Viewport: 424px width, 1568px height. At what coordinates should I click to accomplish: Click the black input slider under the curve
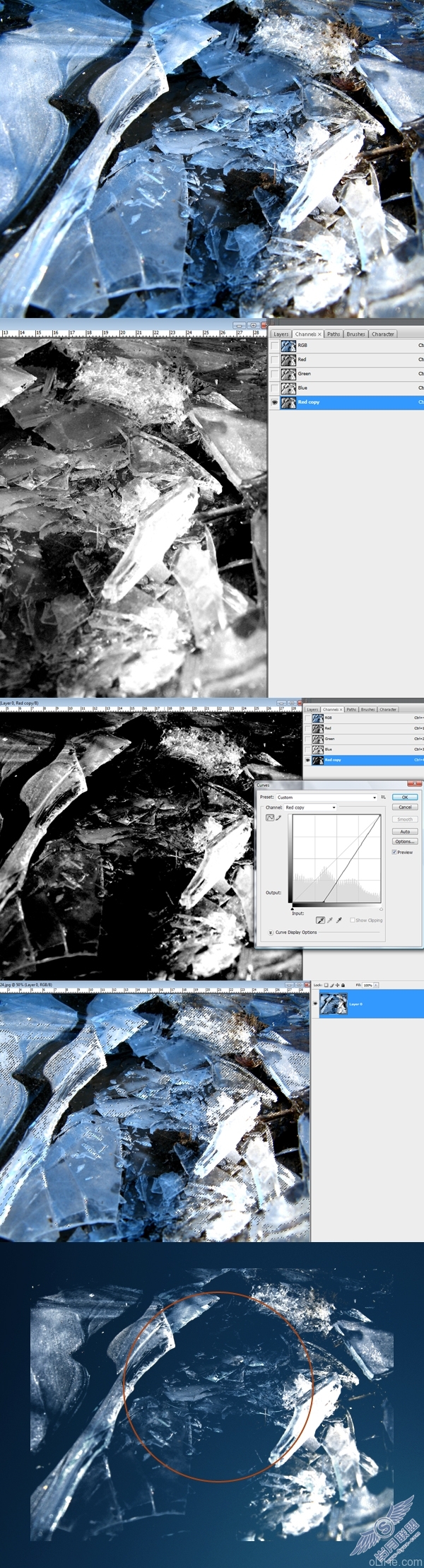(293, 908)
